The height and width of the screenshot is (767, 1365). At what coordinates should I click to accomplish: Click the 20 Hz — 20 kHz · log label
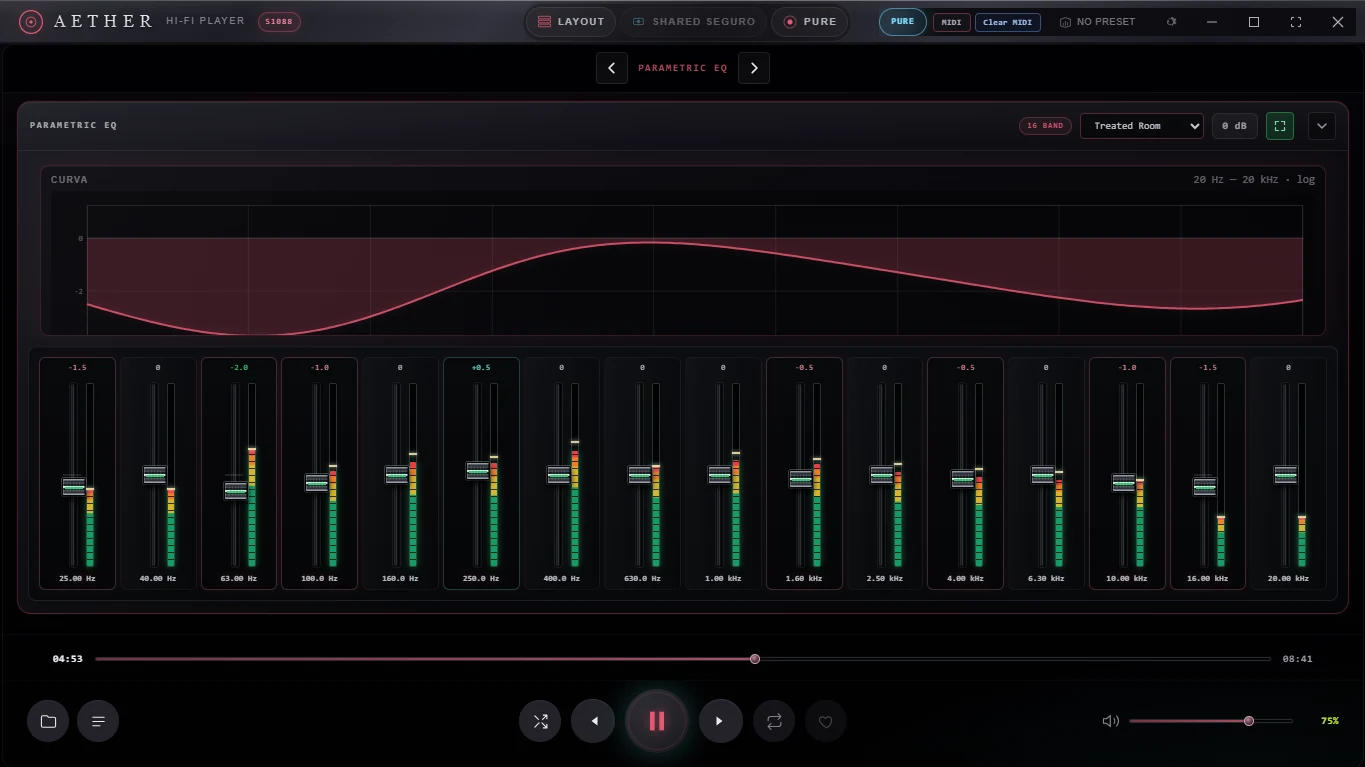[x=1254, y=180]
